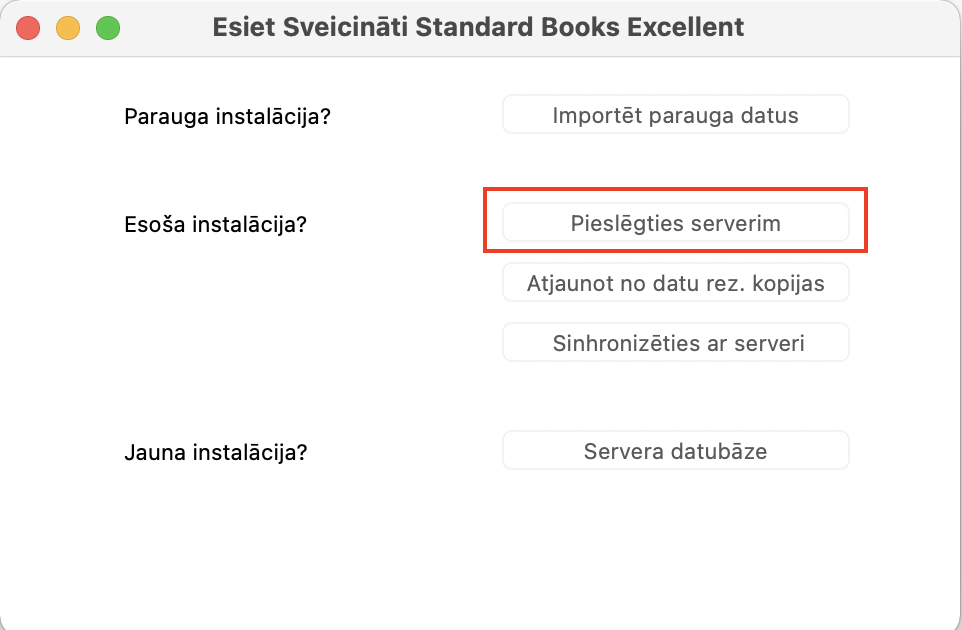Hit the green zoom window button
This screenshot has height=630, width=962.
pyautogui.click(x=108, y=28)
